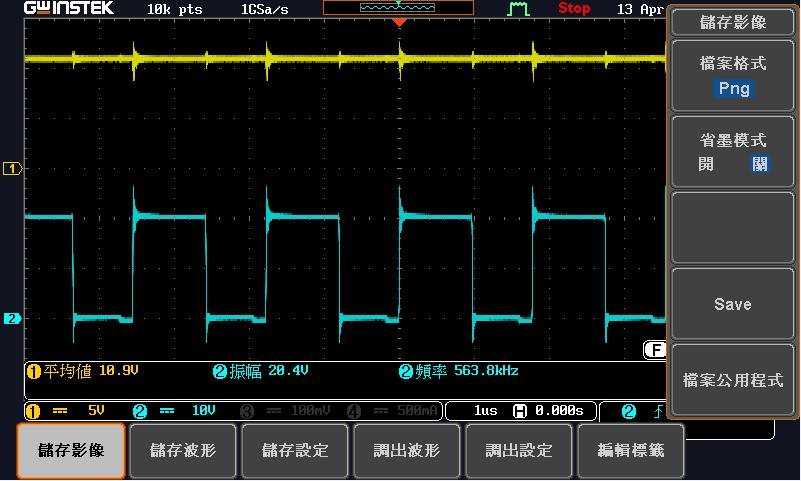Click the orange trigger position marker
Viewport: 801px width, 481px height.
pyautogui.click(x=399, y=22)
